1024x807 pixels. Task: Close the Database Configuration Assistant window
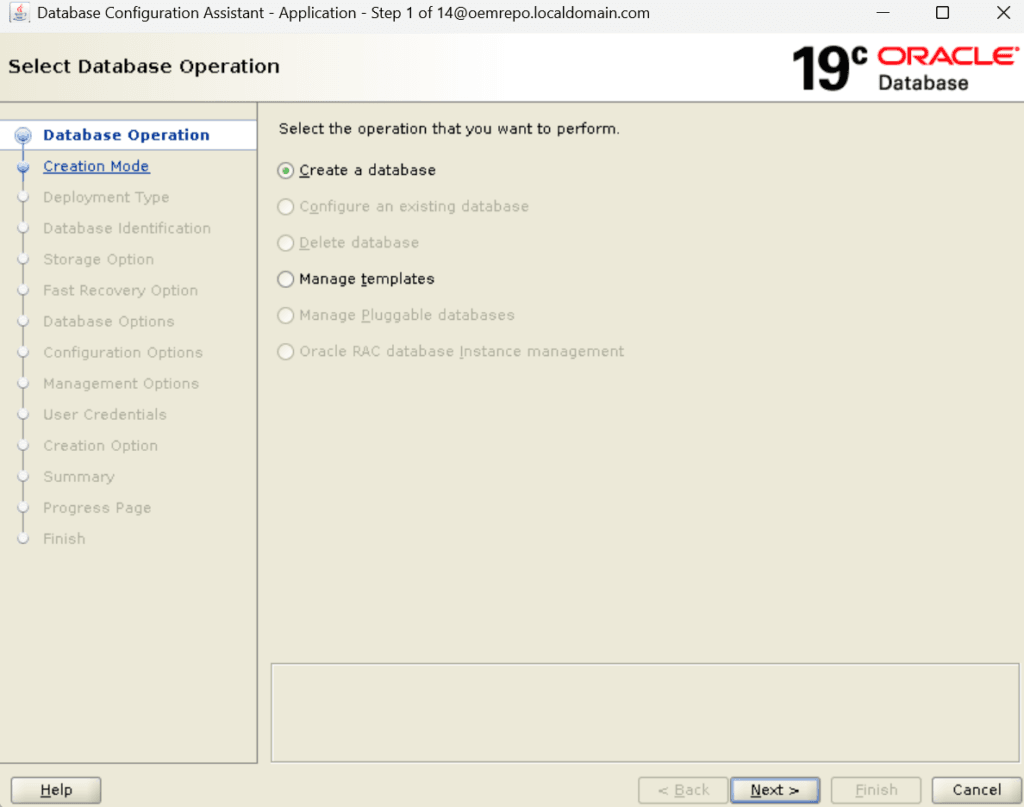point(1004,12)
